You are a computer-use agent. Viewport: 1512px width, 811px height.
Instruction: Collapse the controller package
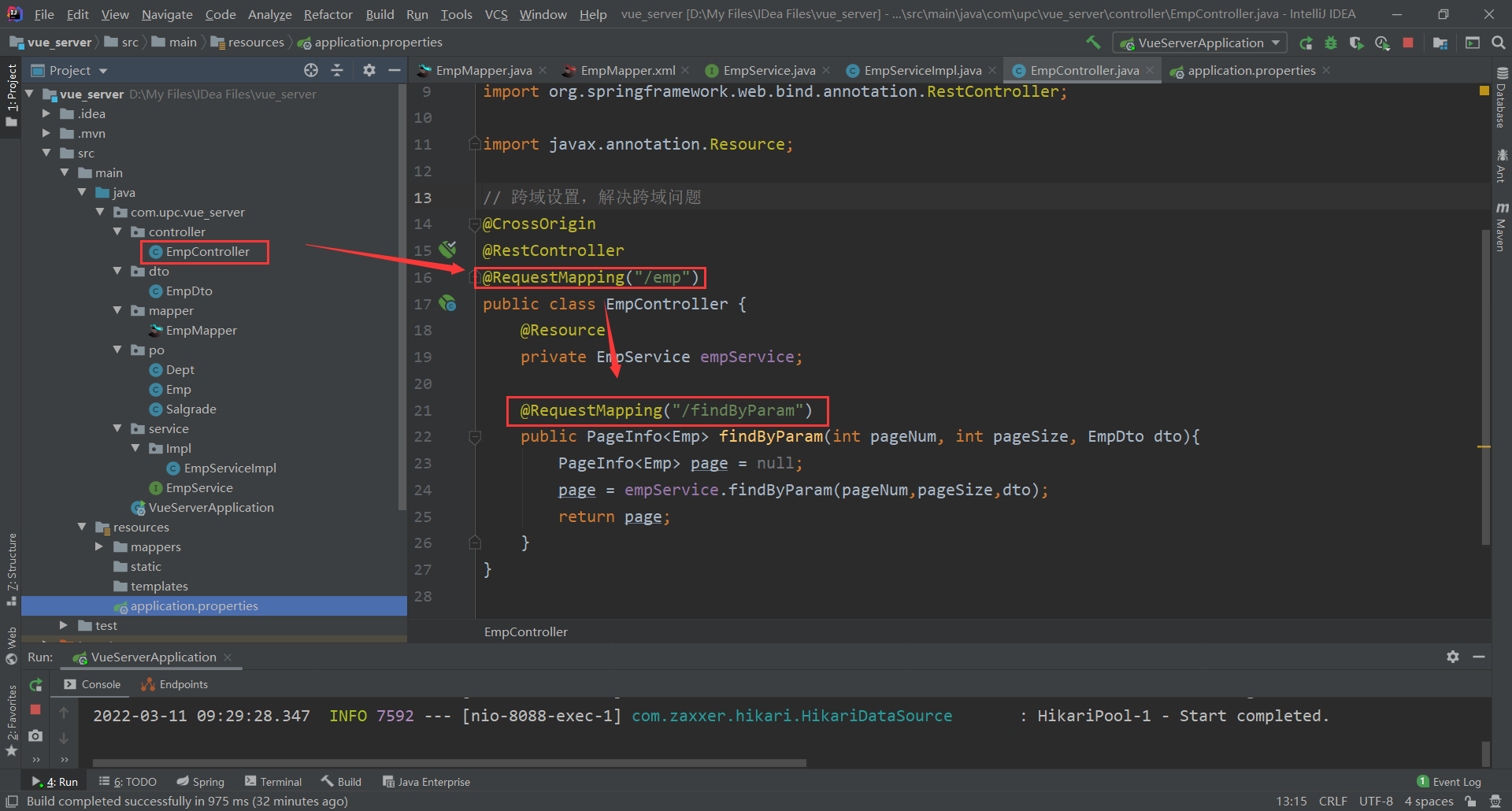pos(117,231)
